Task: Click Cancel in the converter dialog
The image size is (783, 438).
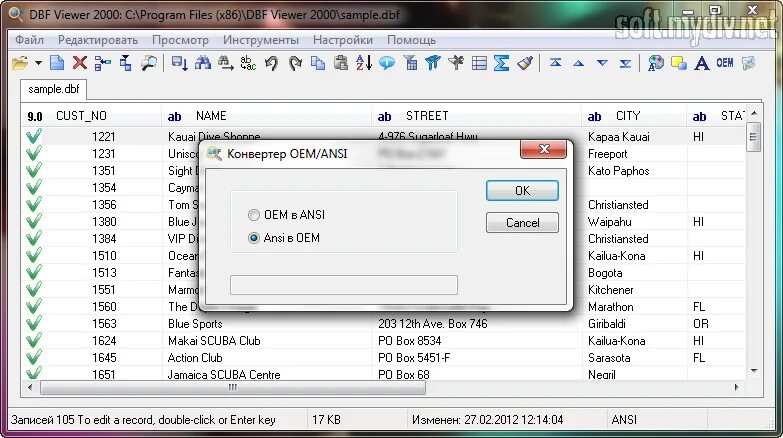Action: [522, 223]
